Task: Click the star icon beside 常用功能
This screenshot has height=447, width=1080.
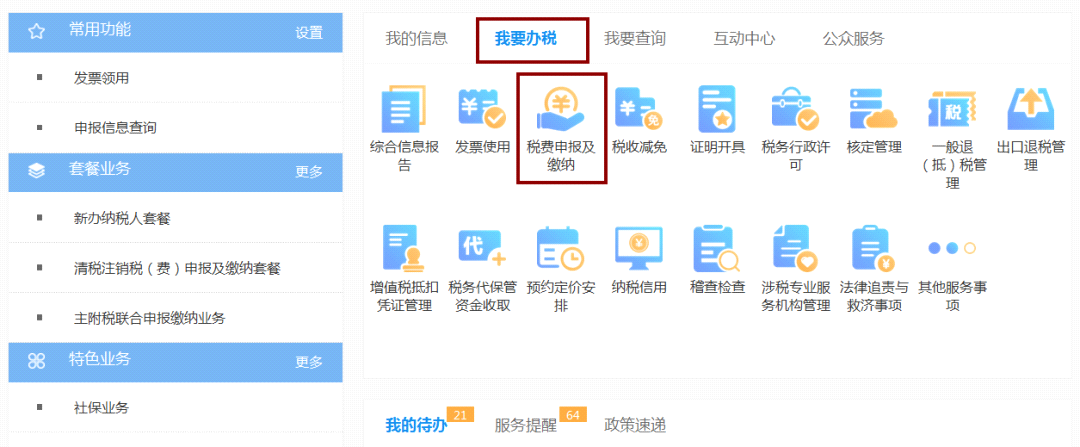Action: [x=37, y=32]
